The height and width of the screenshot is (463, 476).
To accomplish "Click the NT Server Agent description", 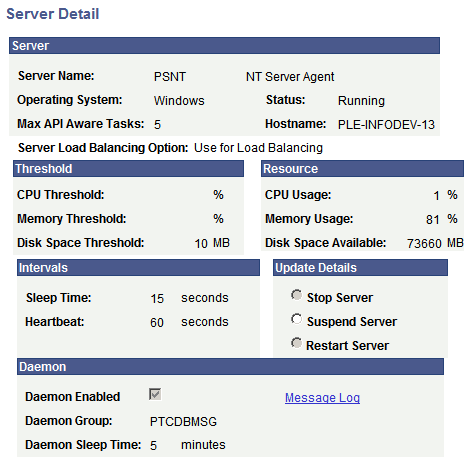I will tap(290, 77).
